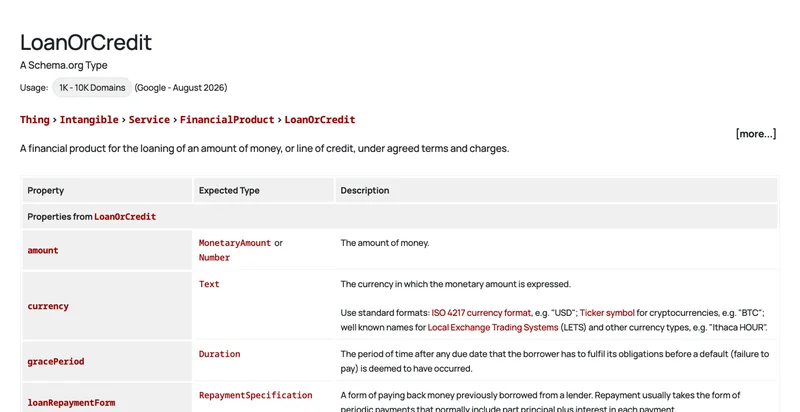The height and width of the screenshot is (412, 800).
Task: Open LoanOrCredit in the breadcrumb trail
Action: click(319, 120)
